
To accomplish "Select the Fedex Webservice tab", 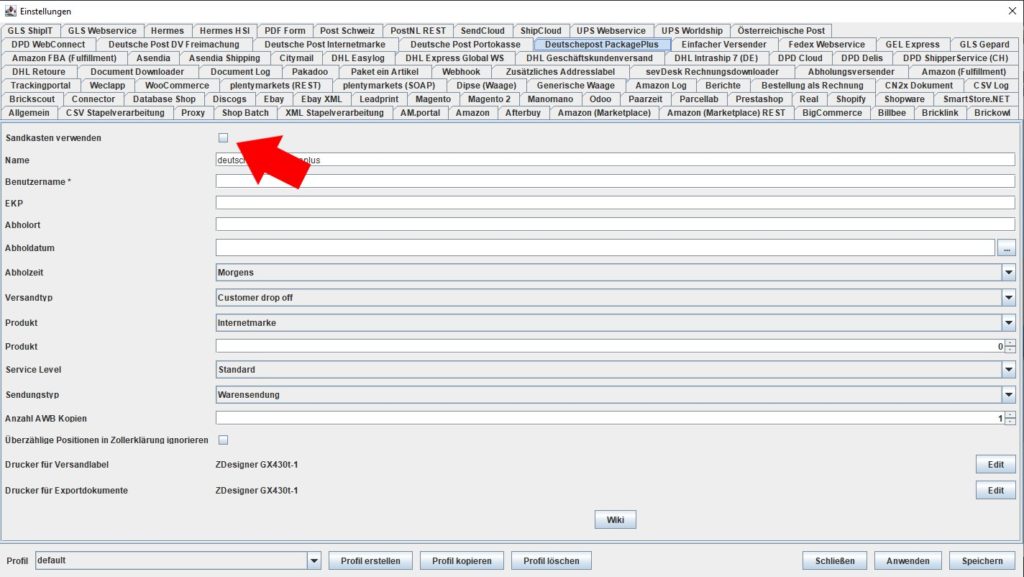I will pyautogui.click(x=826, y=44).
